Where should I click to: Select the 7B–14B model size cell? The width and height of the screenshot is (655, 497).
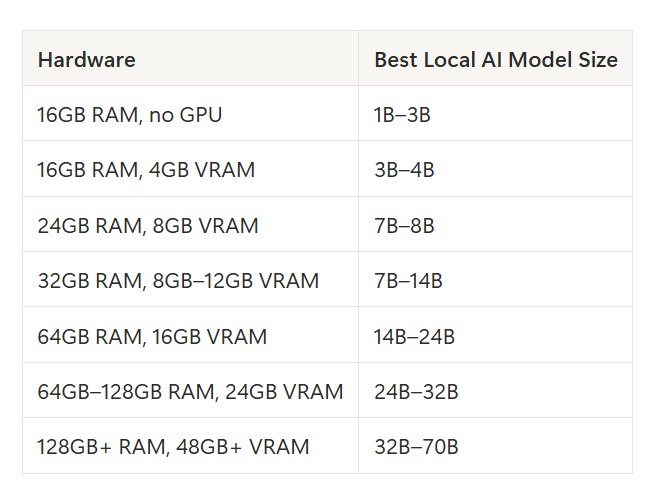click(495, 280)
